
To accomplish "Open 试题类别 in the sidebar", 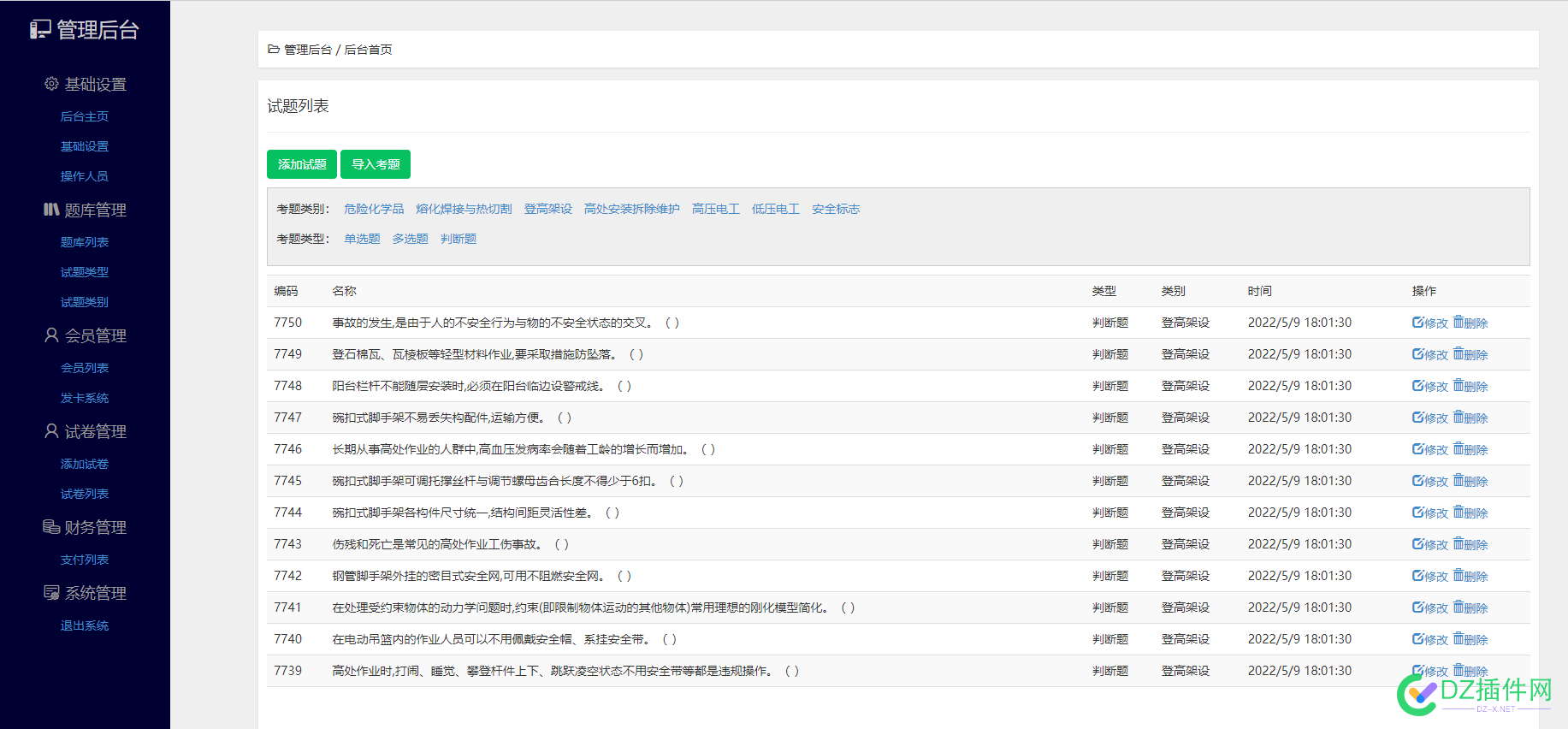I will 85,302.
